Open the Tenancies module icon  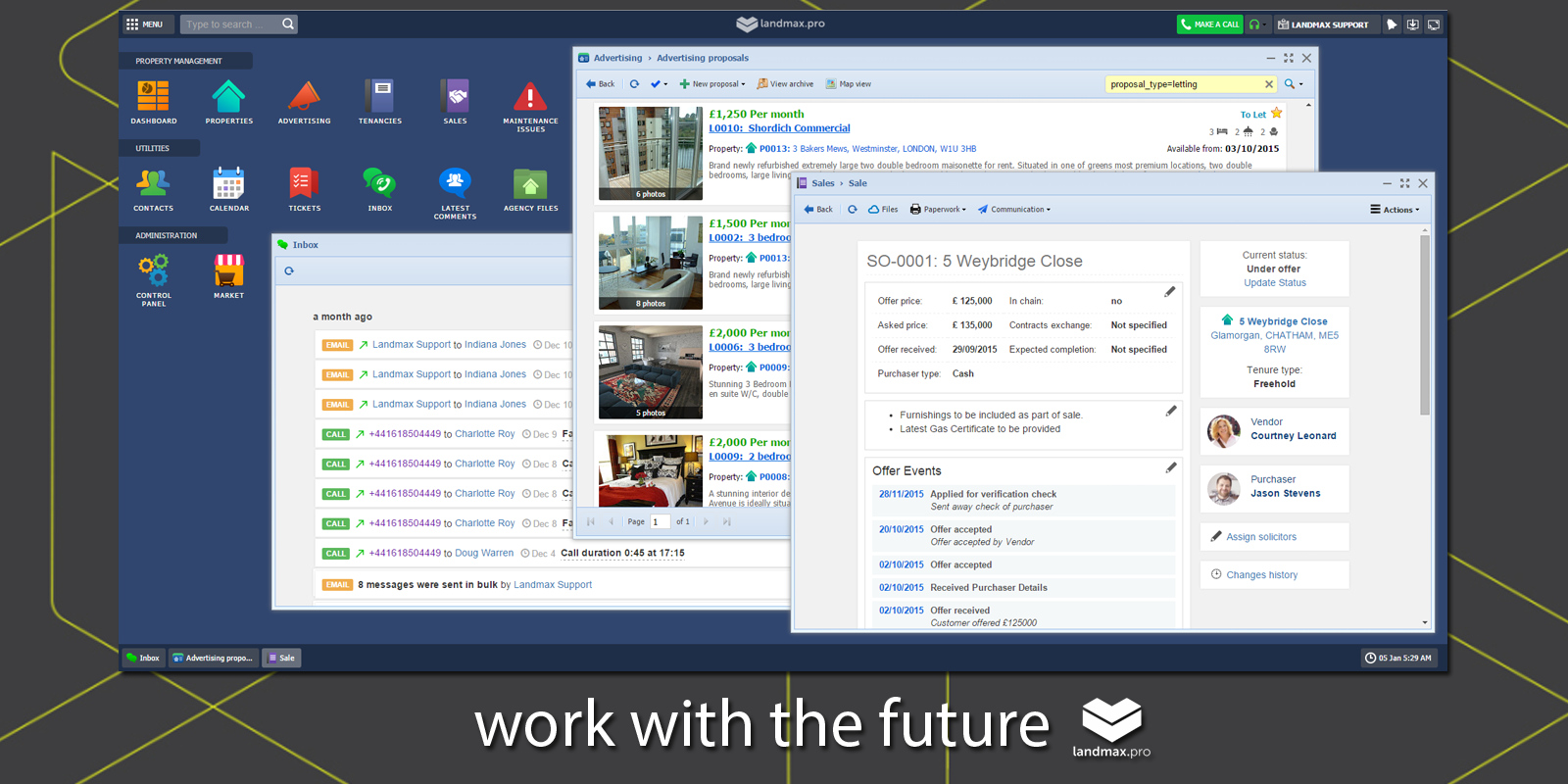[x=379, y=97]
